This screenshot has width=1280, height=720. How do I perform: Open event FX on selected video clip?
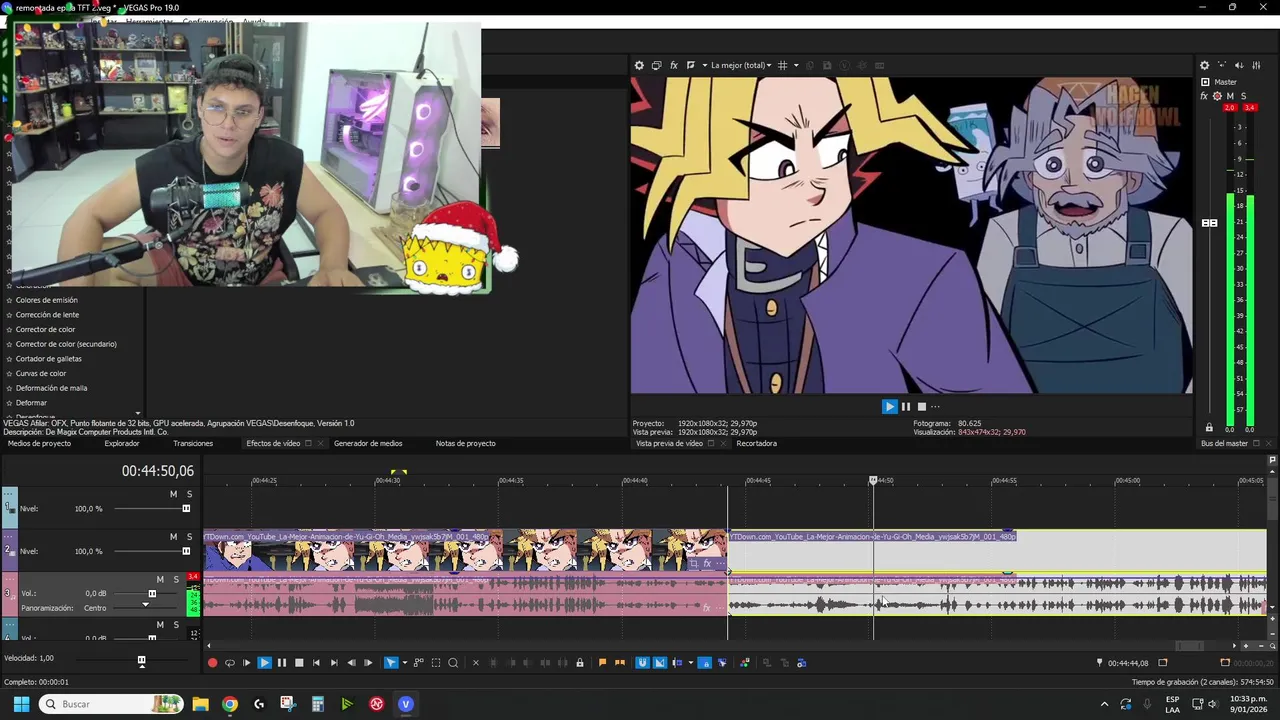tap(707, 563)
